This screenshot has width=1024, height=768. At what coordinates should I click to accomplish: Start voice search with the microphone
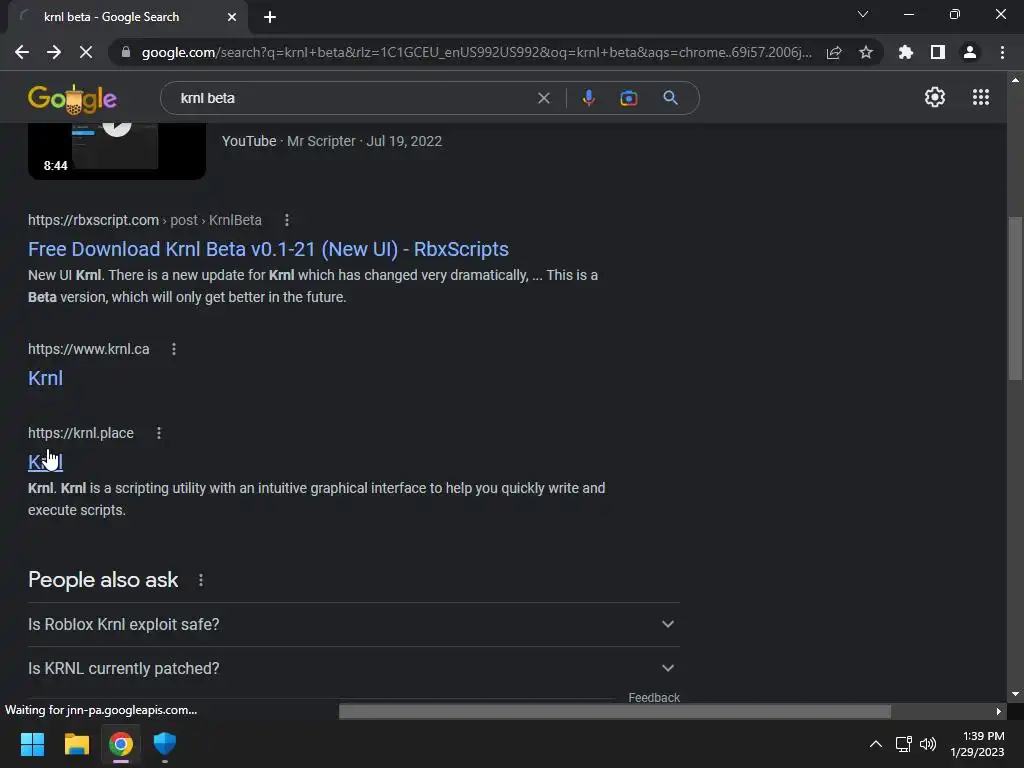588,98
